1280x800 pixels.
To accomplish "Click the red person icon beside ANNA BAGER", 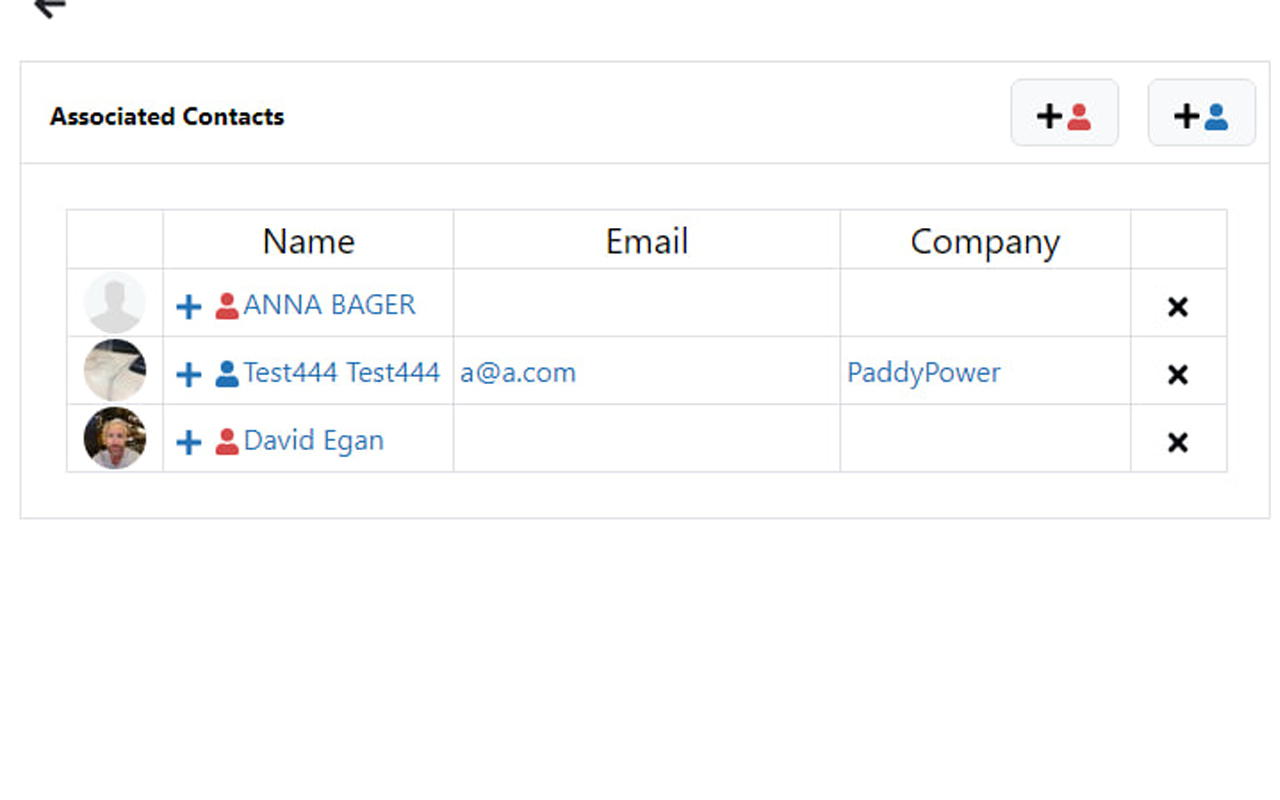I will (227, 306).
